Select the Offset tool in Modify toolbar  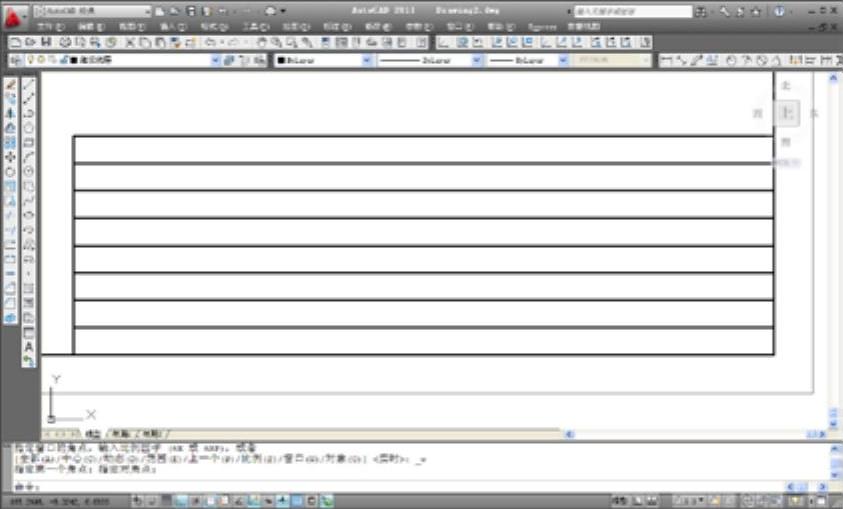click(10, 128)
